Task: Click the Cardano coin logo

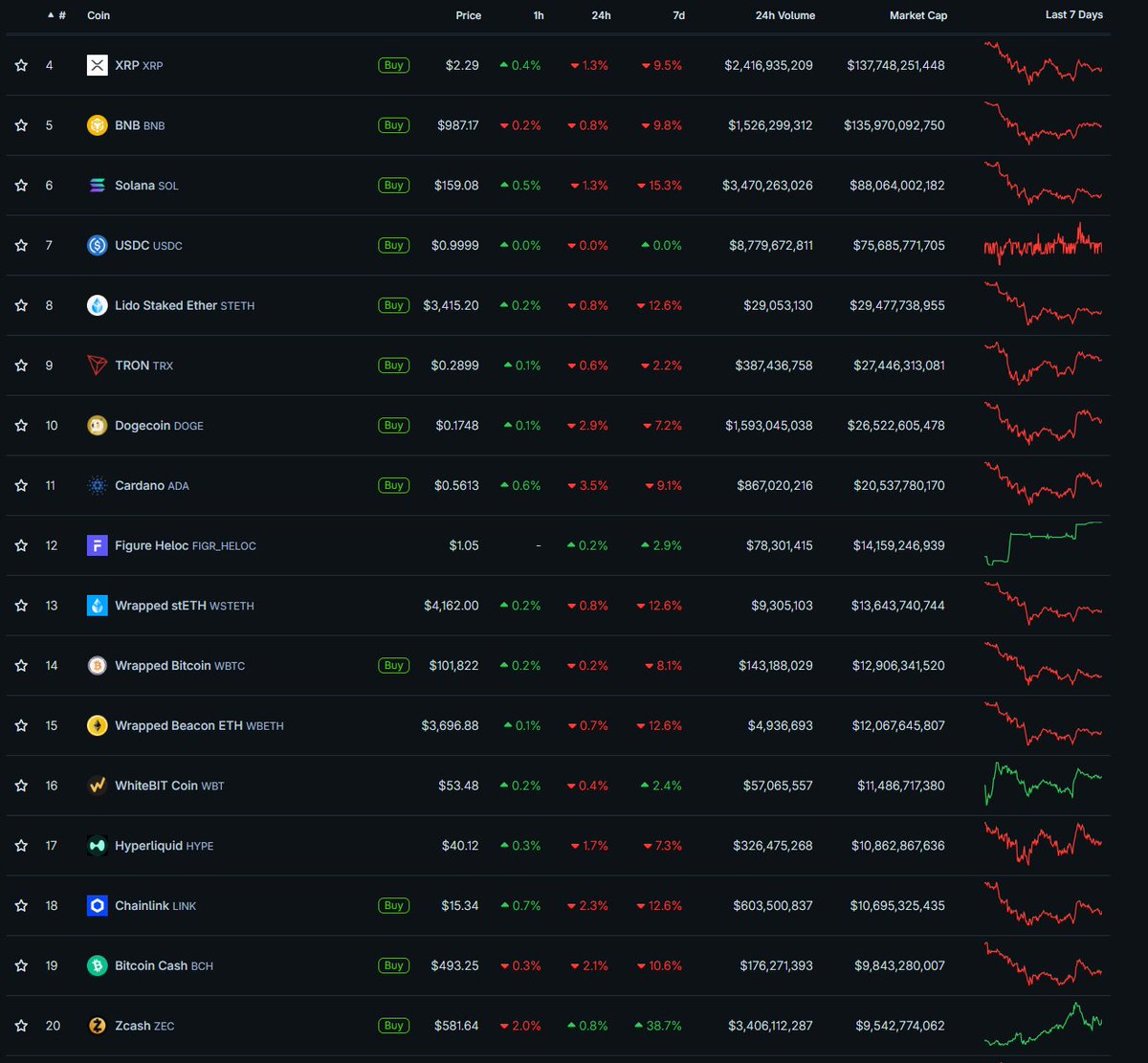Action: coord(98,485)
